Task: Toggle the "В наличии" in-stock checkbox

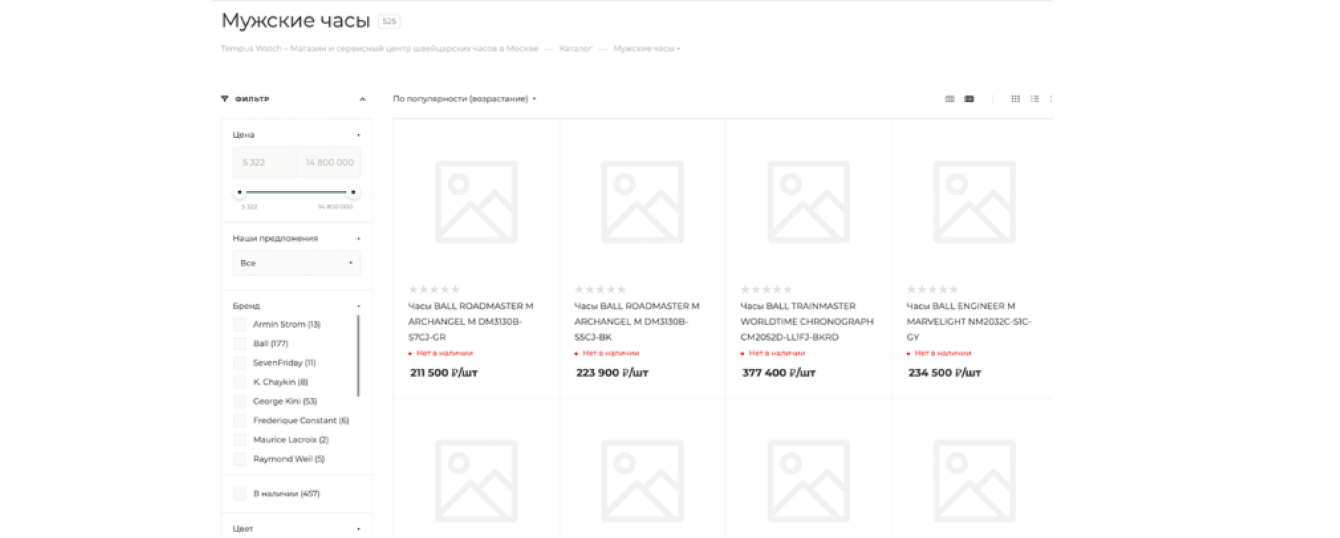Action: coord(240,494)
